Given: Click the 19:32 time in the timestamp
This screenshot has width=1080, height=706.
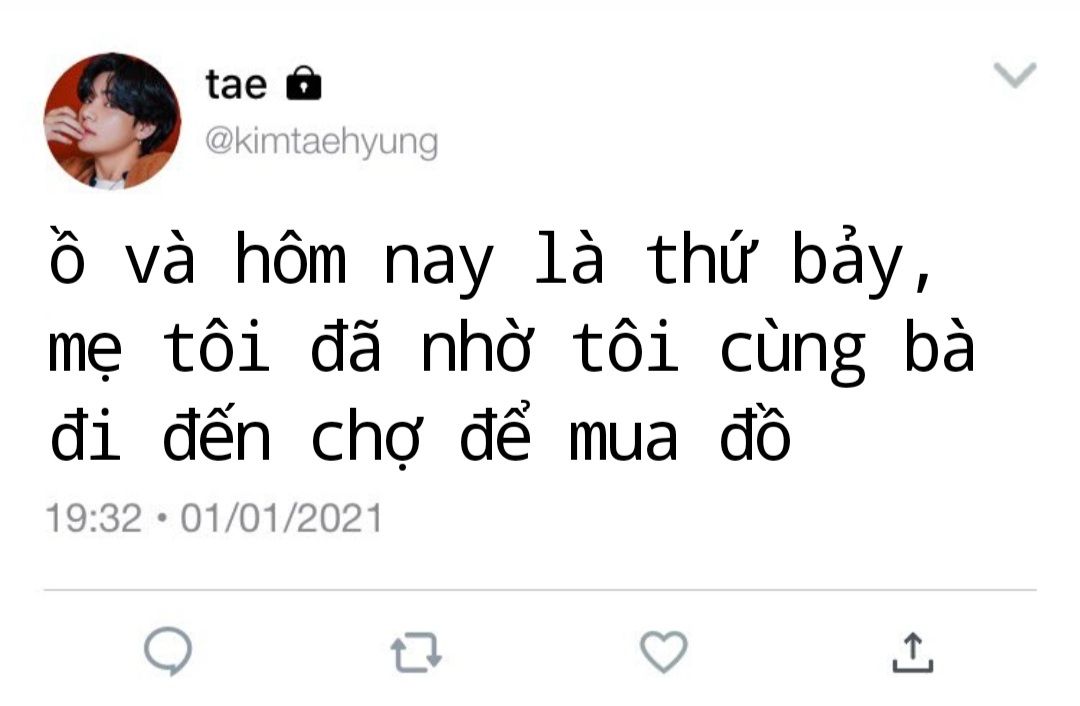Looking at the screenshot, I should click(94, 518).
